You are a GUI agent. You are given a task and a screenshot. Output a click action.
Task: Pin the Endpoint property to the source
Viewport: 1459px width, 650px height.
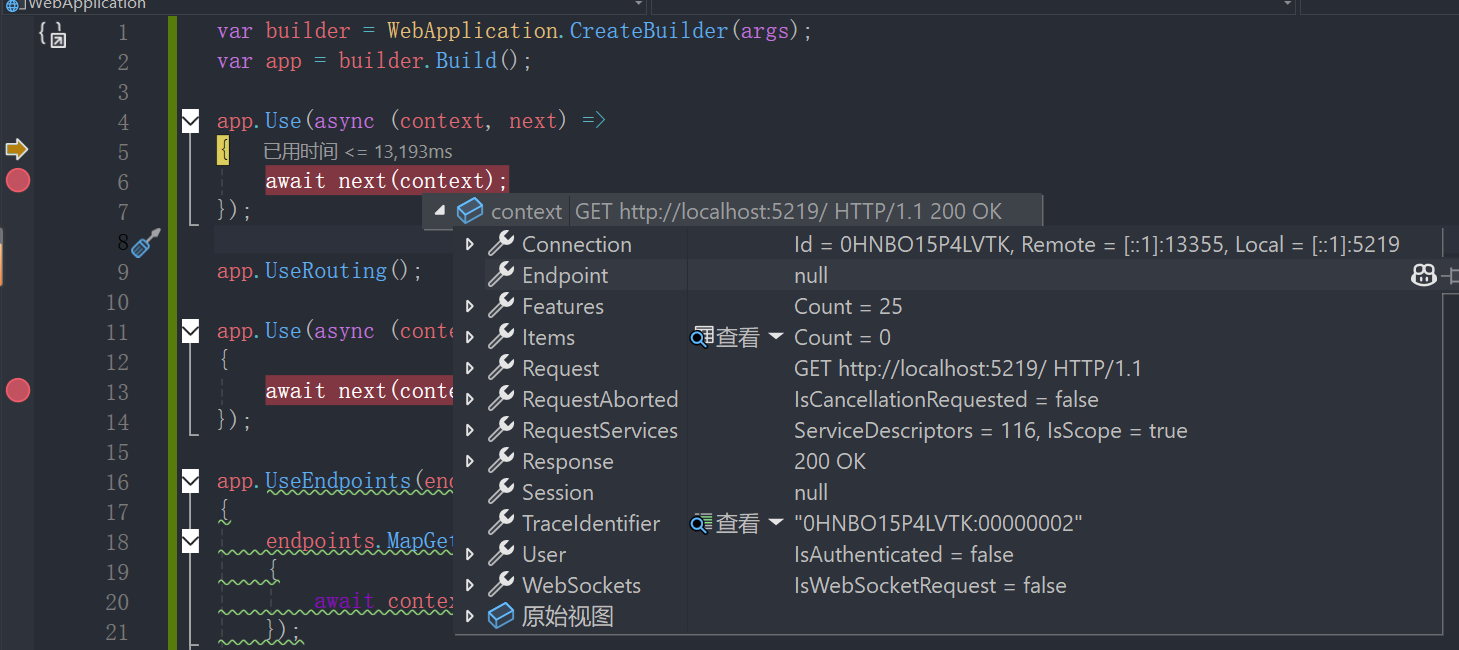tap(1450, 276)
